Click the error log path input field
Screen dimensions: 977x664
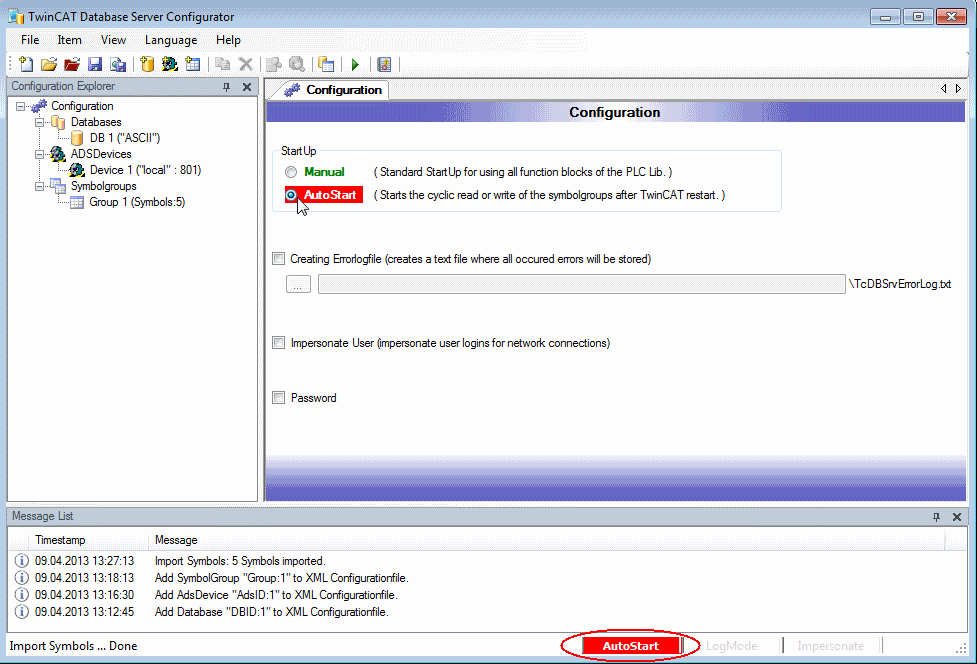click(581, 284)
